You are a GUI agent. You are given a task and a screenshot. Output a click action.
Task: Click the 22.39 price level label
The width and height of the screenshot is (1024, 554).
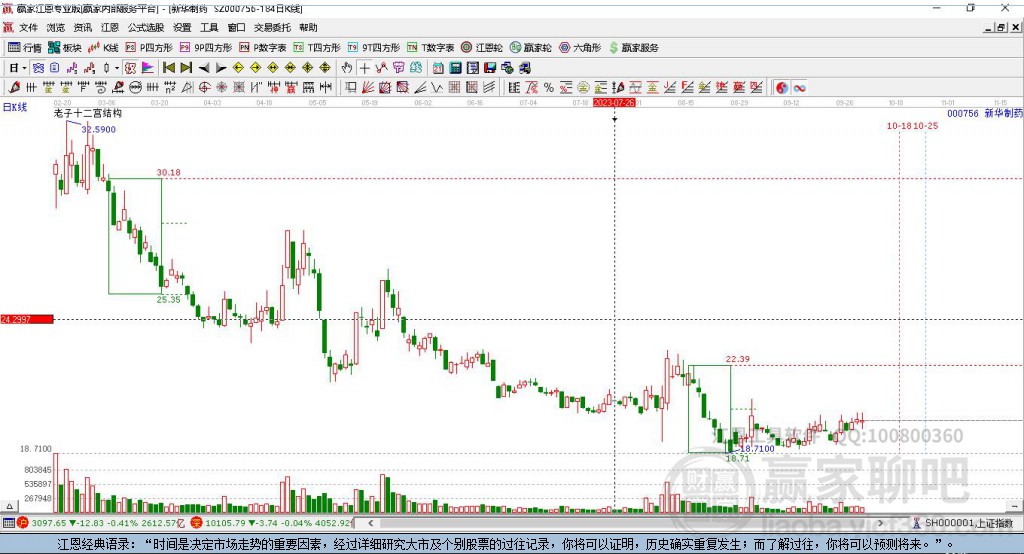(737, 359)
